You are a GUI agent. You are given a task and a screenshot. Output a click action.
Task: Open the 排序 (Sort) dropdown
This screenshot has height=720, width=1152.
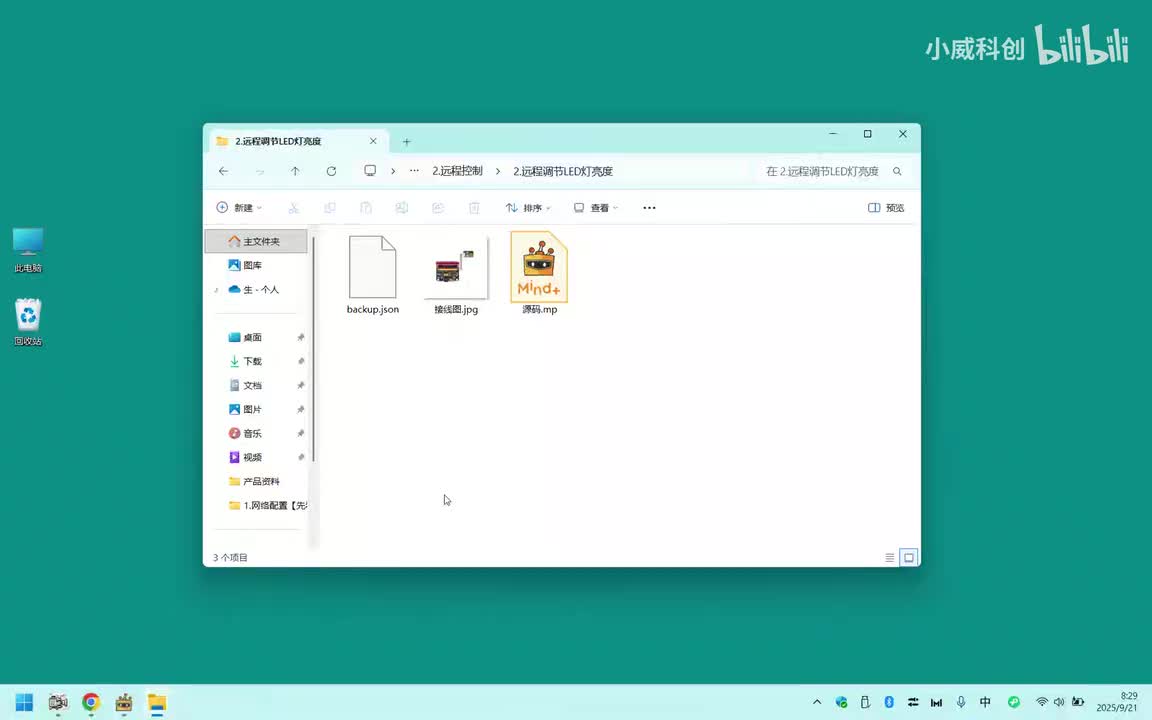coord(528,208)
